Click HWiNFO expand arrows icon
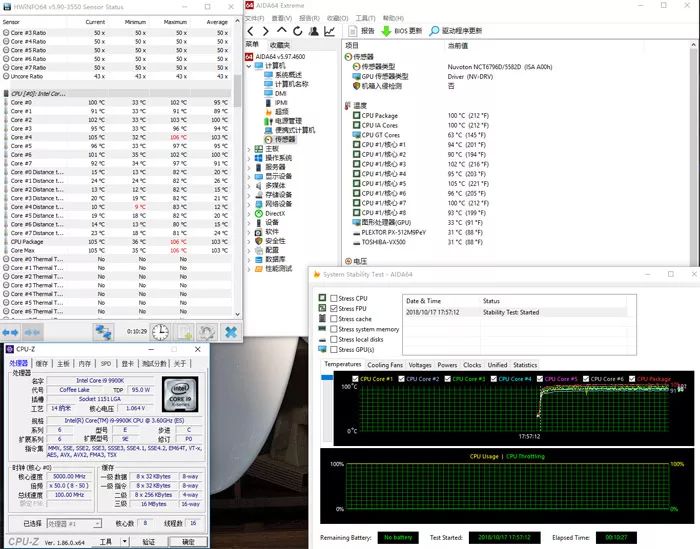 coord(10,332)
